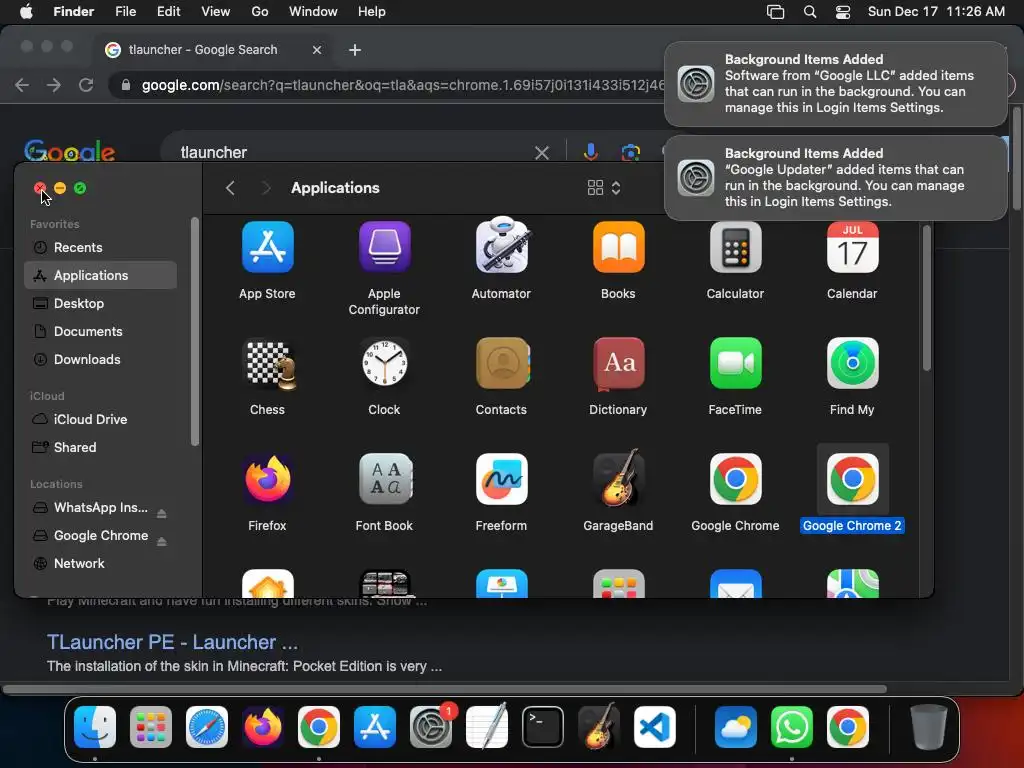Click the Google logo in Chrome
Image resolution: width=1024 pixels, height=768 pixels.
tap(69, 152)
